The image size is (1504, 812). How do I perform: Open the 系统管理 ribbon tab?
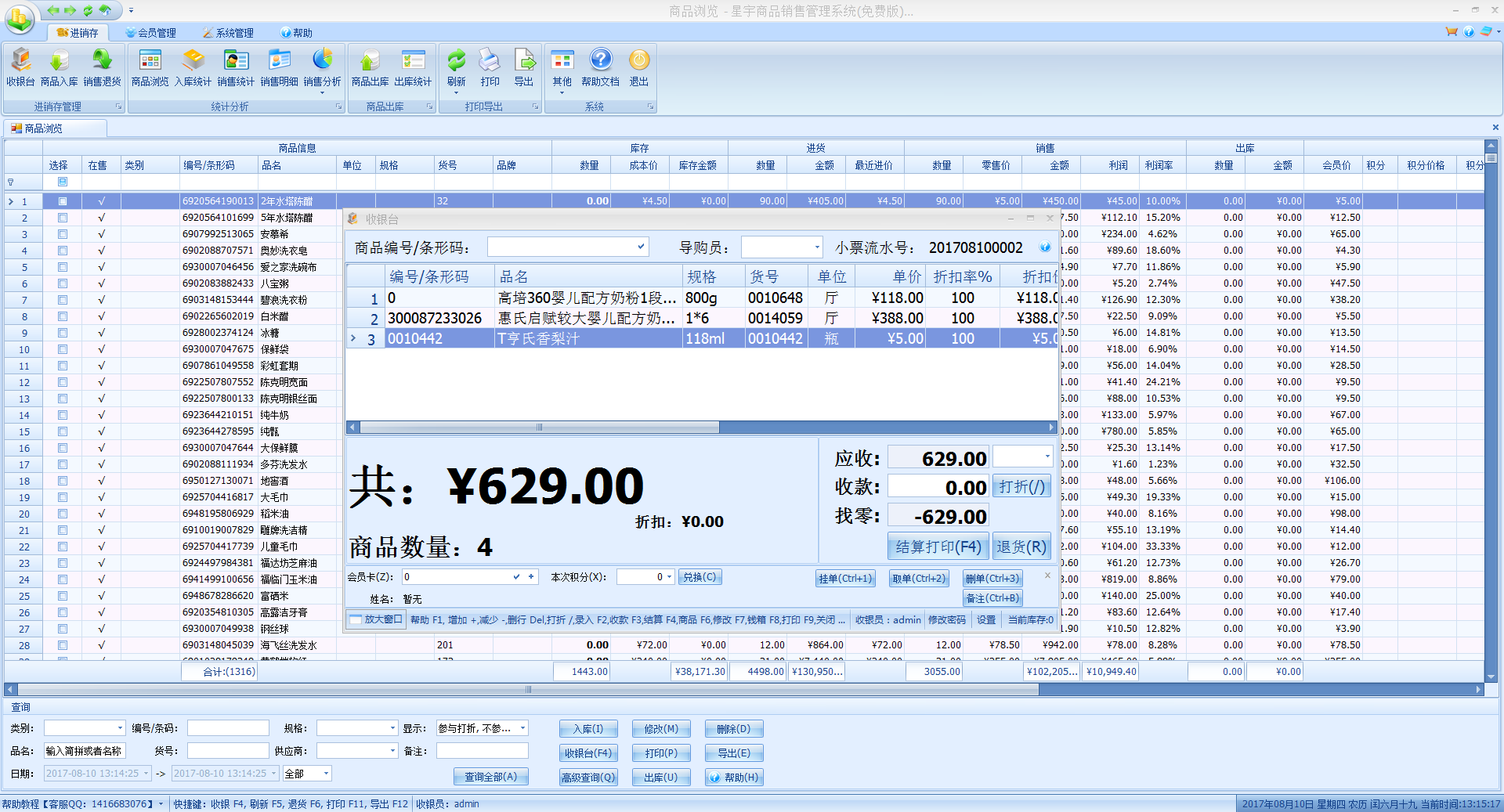(228, 33)
